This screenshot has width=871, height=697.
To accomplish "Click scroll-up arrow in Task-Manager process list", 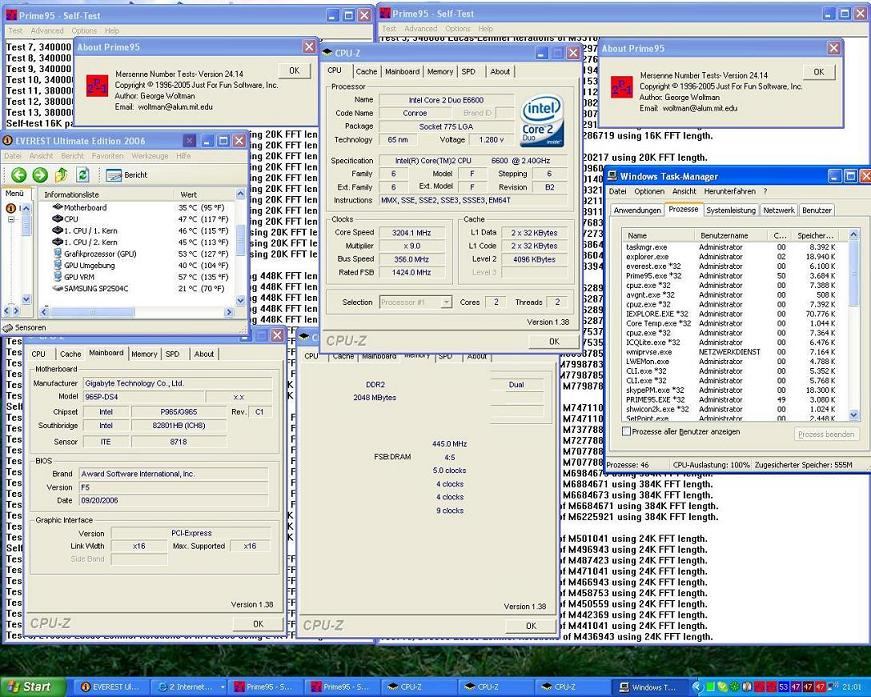I will [854, 235].
